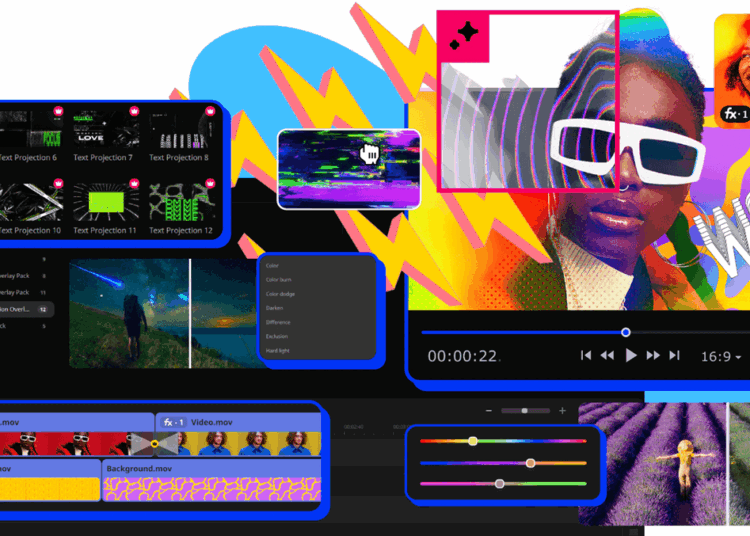750x536 pixels.
Task: Skip to the start of the video
Action: [x=586, y=355]
